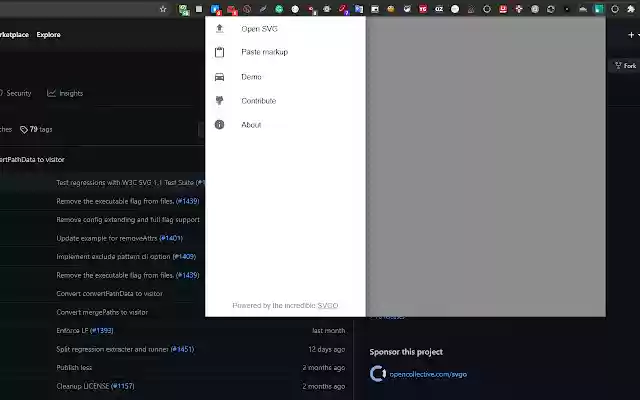Switch to the Insights repository tab
This screenshot has width=640, height=400.
(x=65, y=93)
